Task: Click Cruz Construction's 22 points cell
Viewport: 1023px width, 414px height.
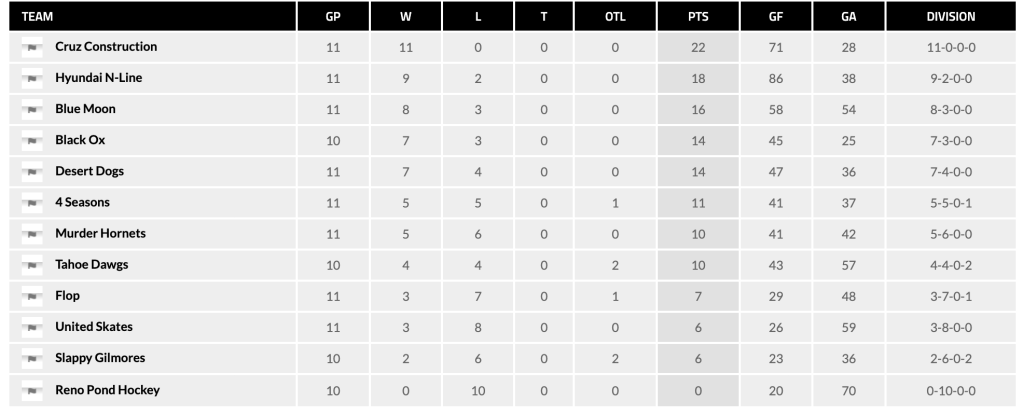Action: tap(698, 47)
